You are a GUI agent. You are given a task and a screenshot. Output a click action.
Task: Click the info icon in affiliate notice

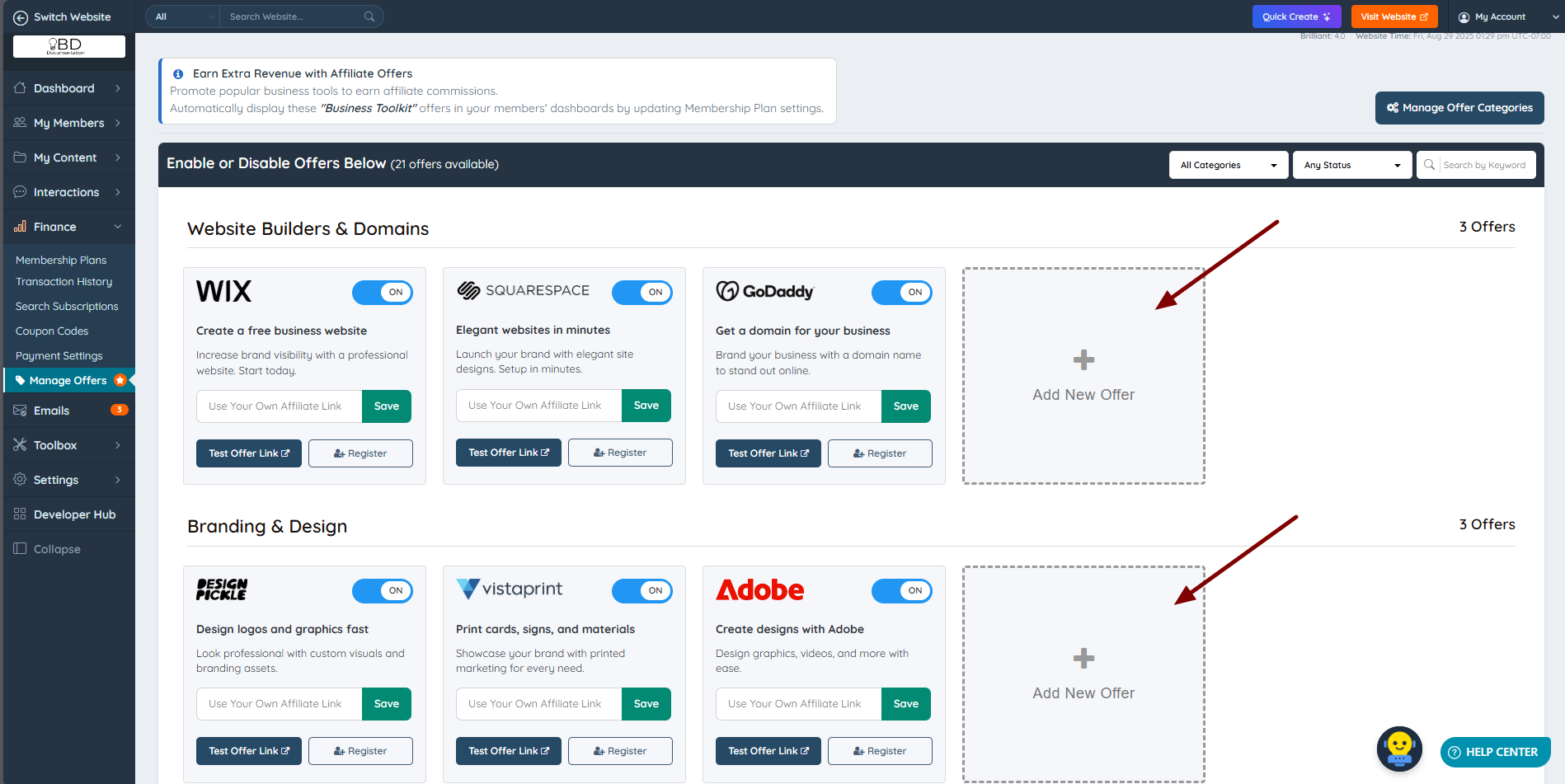click(x=177, y=74)
